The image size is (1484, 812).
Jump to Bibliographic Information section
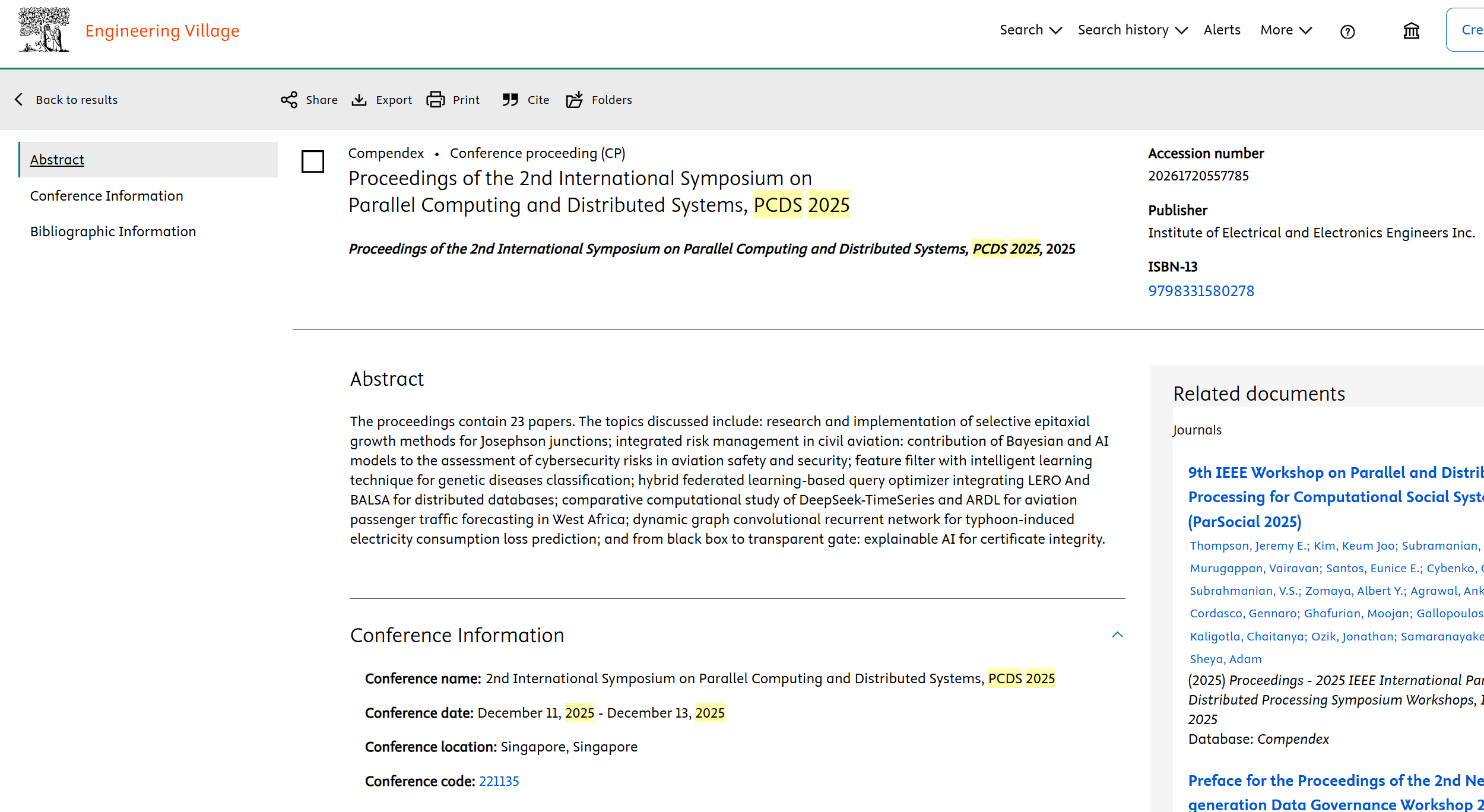pos(113,231)
